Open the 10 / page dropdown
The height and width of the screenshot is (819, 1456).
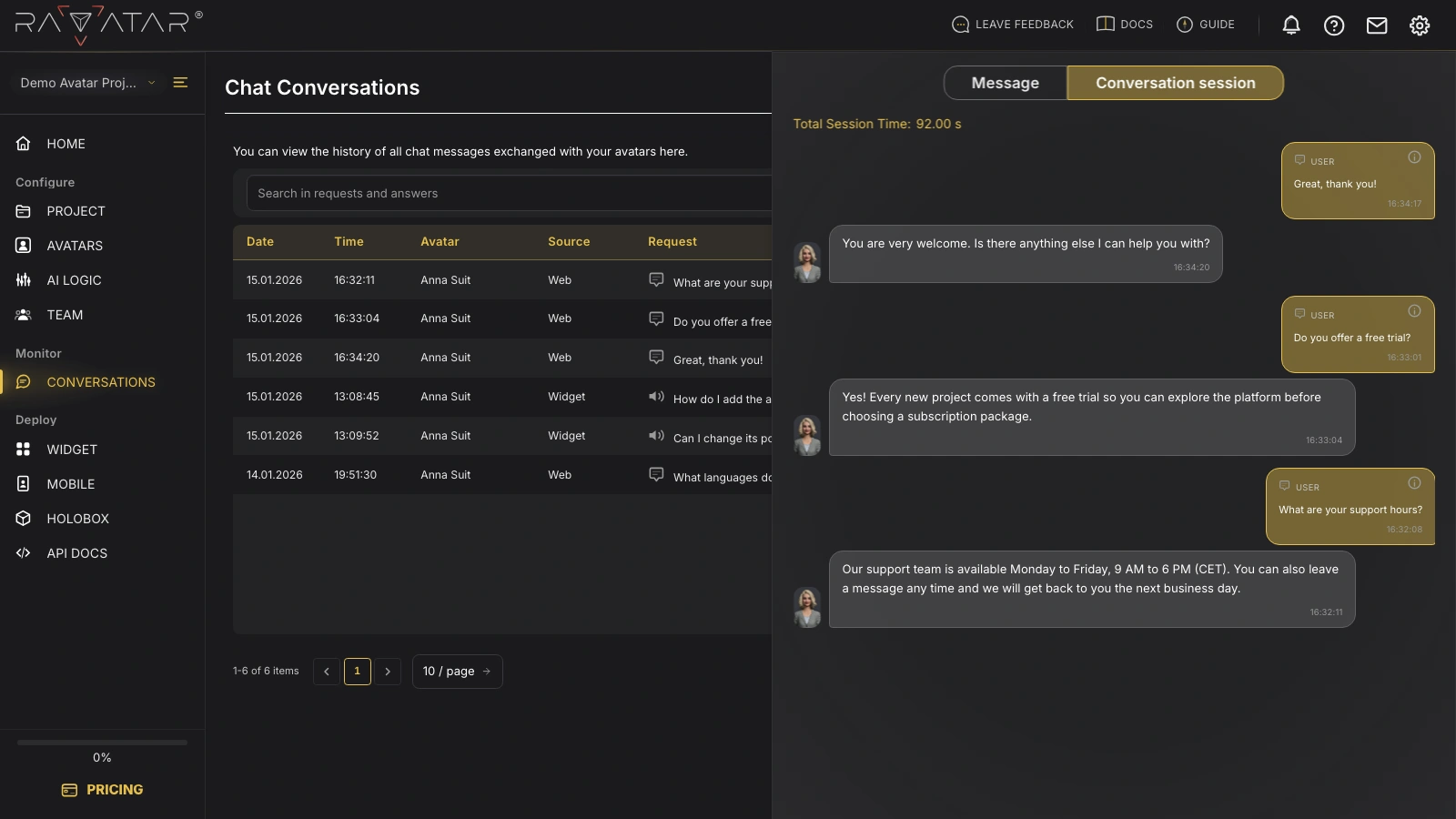pyautogui.click(x=458, y=672)
